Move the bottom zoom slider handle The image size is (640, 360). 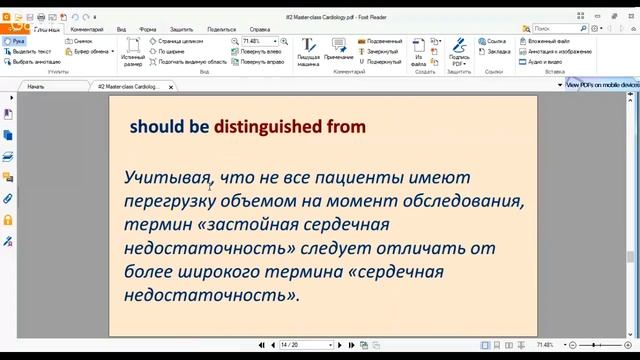pyautogui.click(x=593, y=345)
